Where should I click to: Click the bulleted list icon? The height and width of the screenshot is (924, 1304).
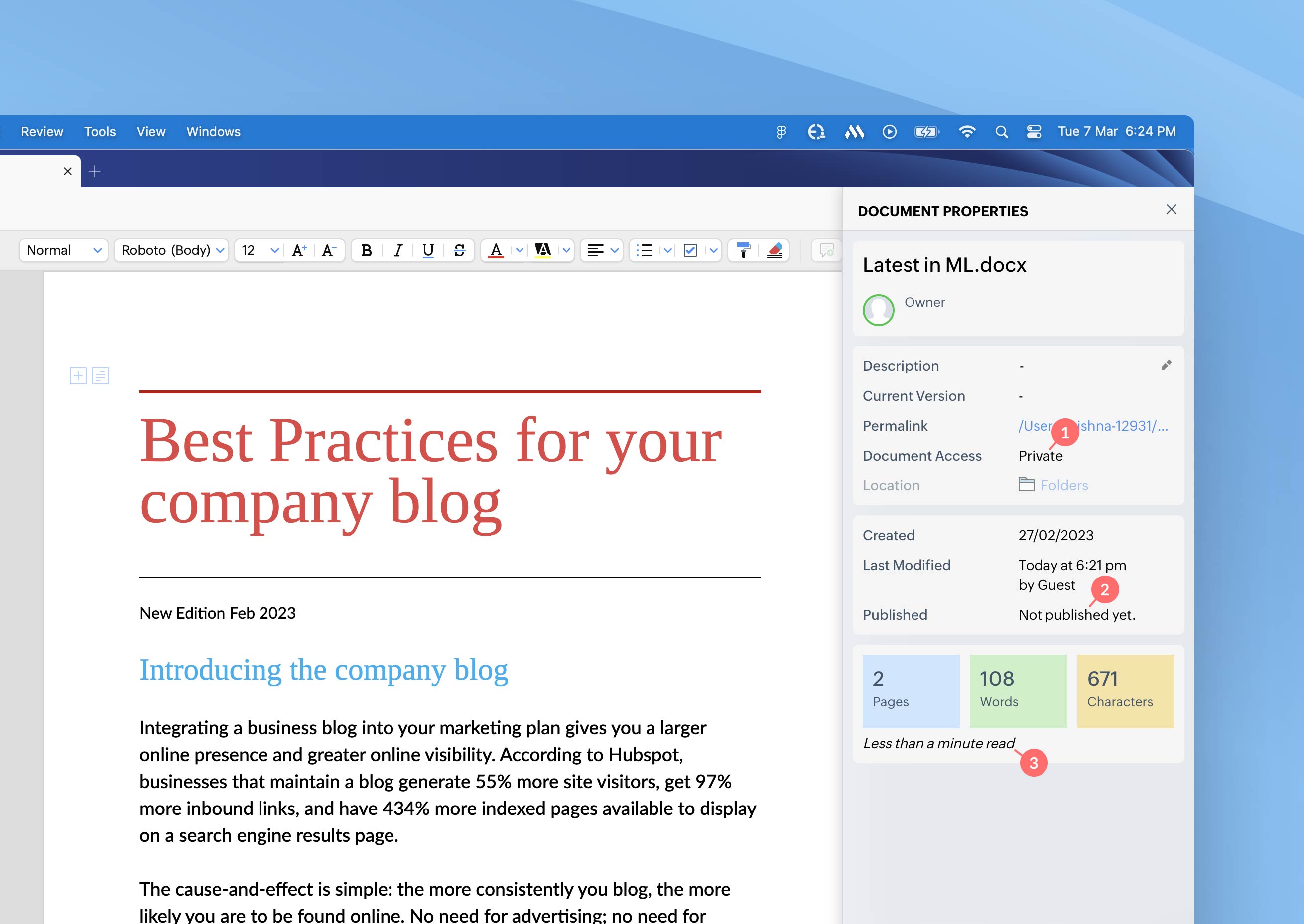pyautogui.click(x=645, y=250)
